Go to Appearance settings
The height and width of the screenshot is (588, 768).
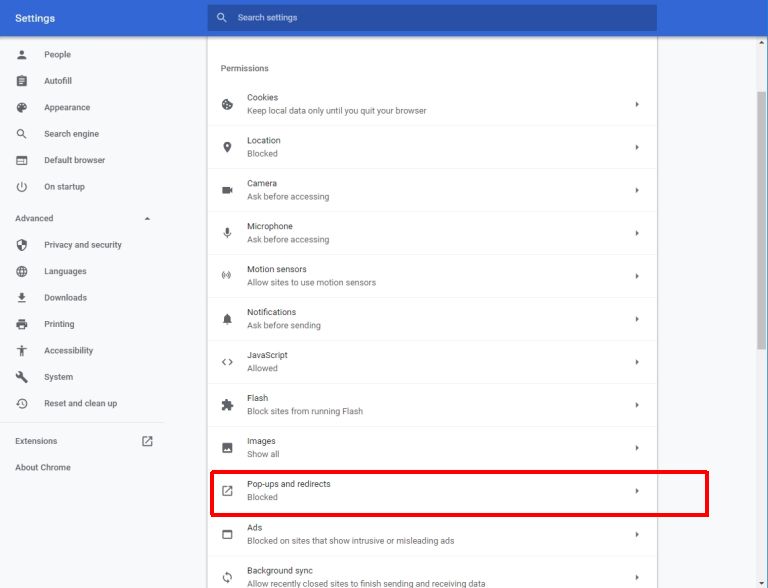[67, 107]
